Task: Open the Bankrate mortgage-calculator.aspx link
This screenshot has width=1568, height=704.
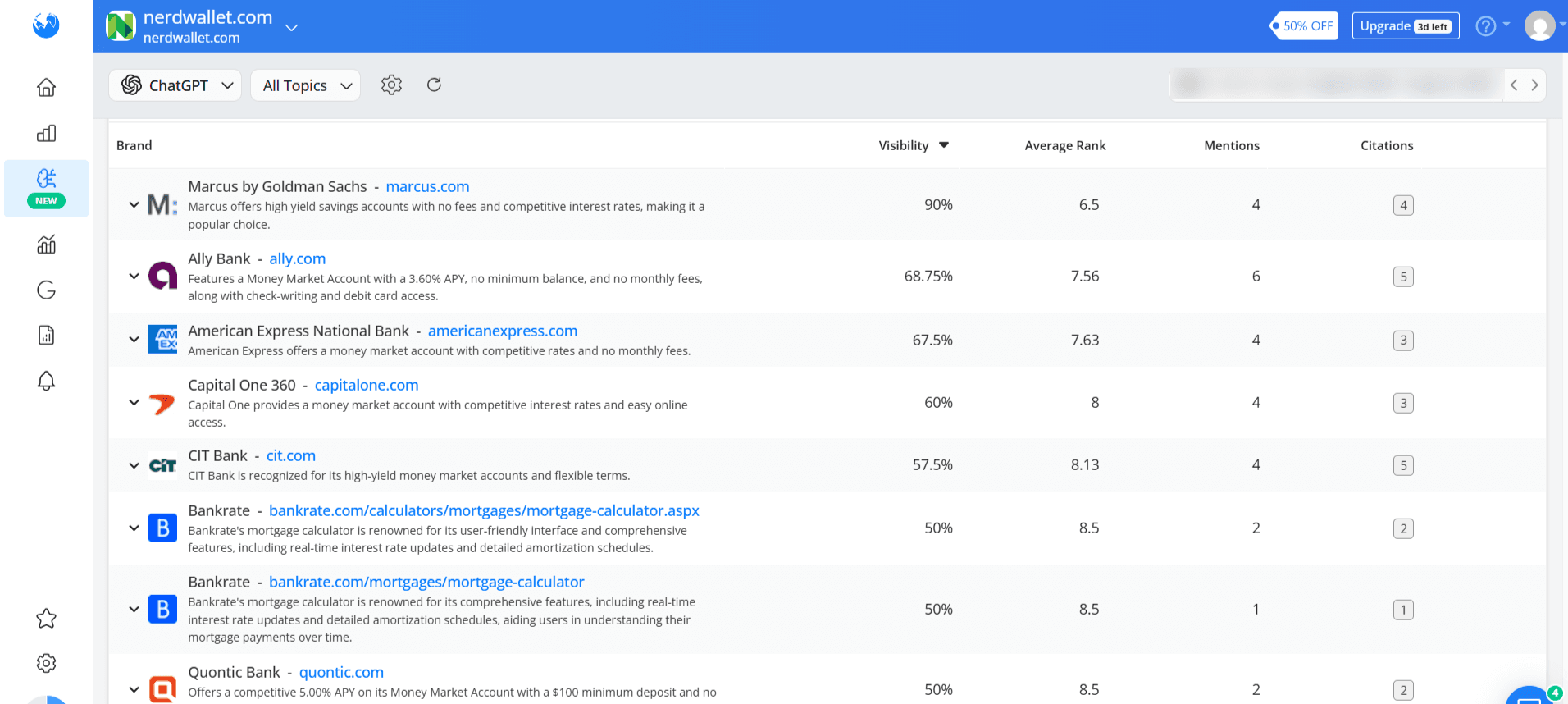Action: coord(484,510)
